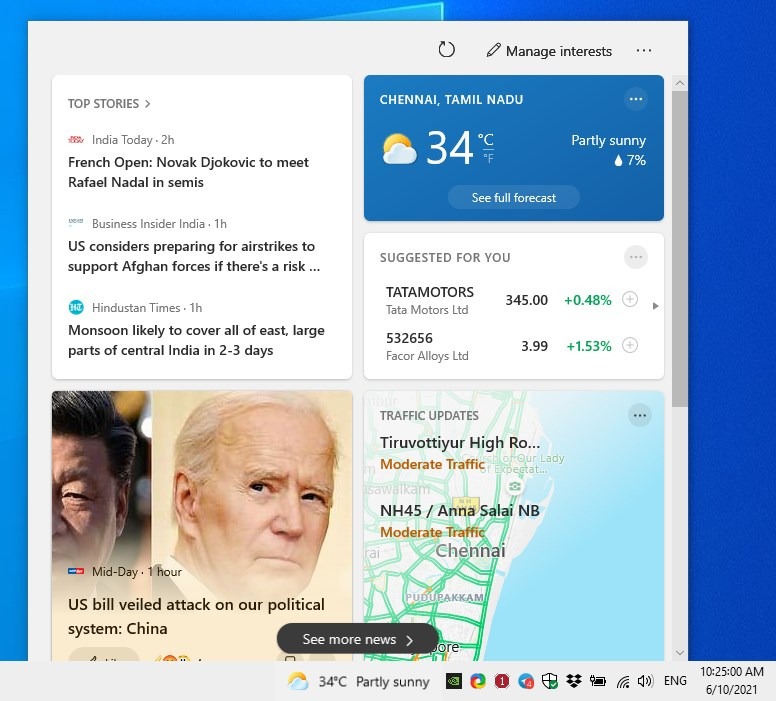Open battery status tray icon
Image resolution: width=776 pixels, height=701 pixels.
[597, 681]
